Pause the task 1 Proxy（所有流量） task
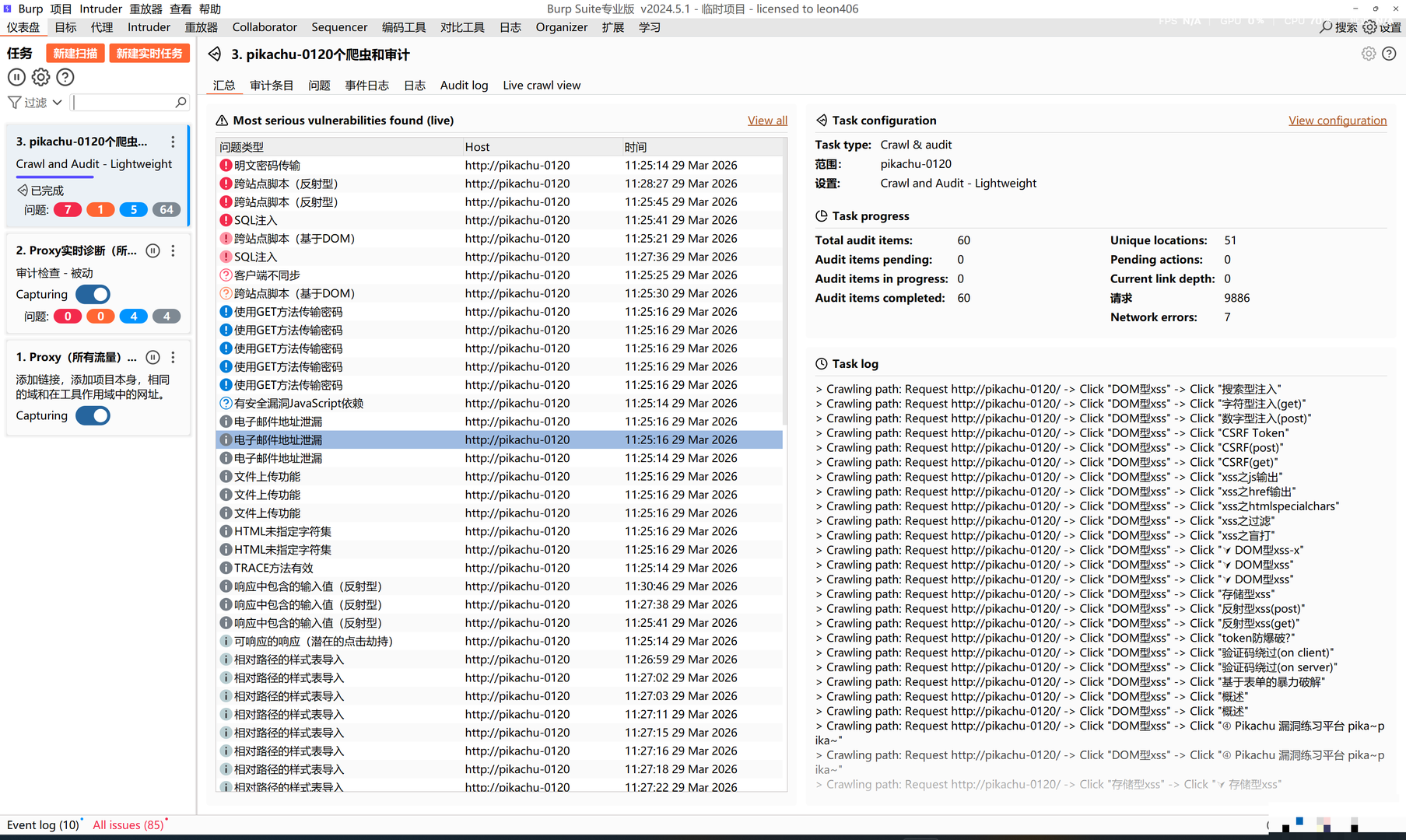1406x840 pixels. point(153,357)
